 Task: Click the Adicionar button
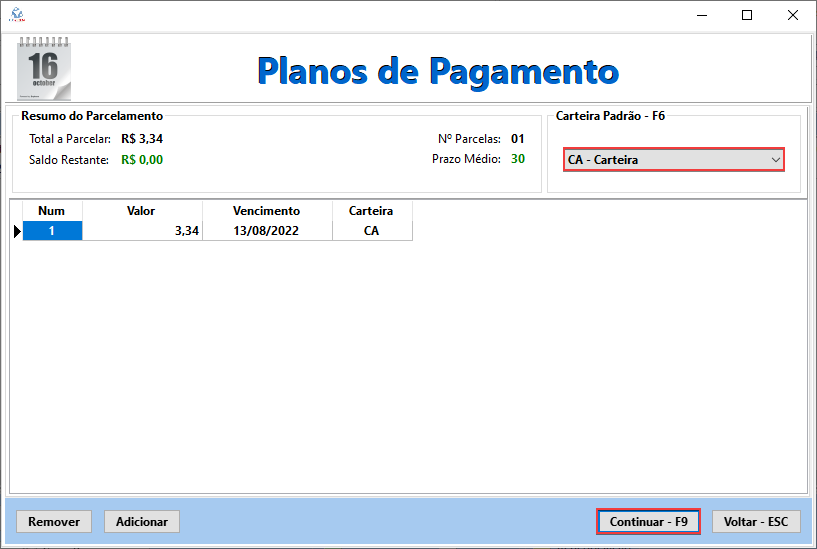(142, 521)
